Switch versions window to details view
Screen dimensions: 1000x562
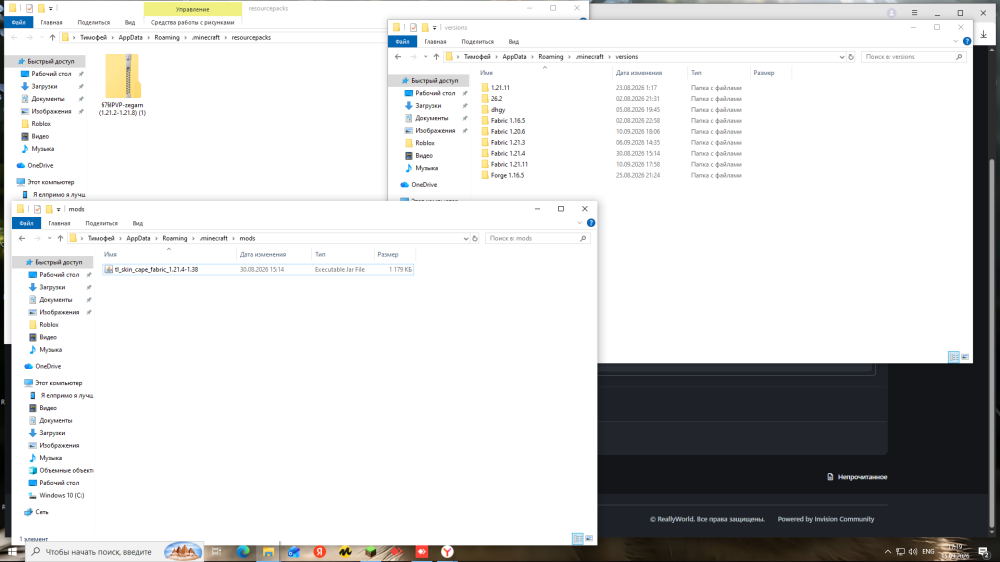(953, 357)
